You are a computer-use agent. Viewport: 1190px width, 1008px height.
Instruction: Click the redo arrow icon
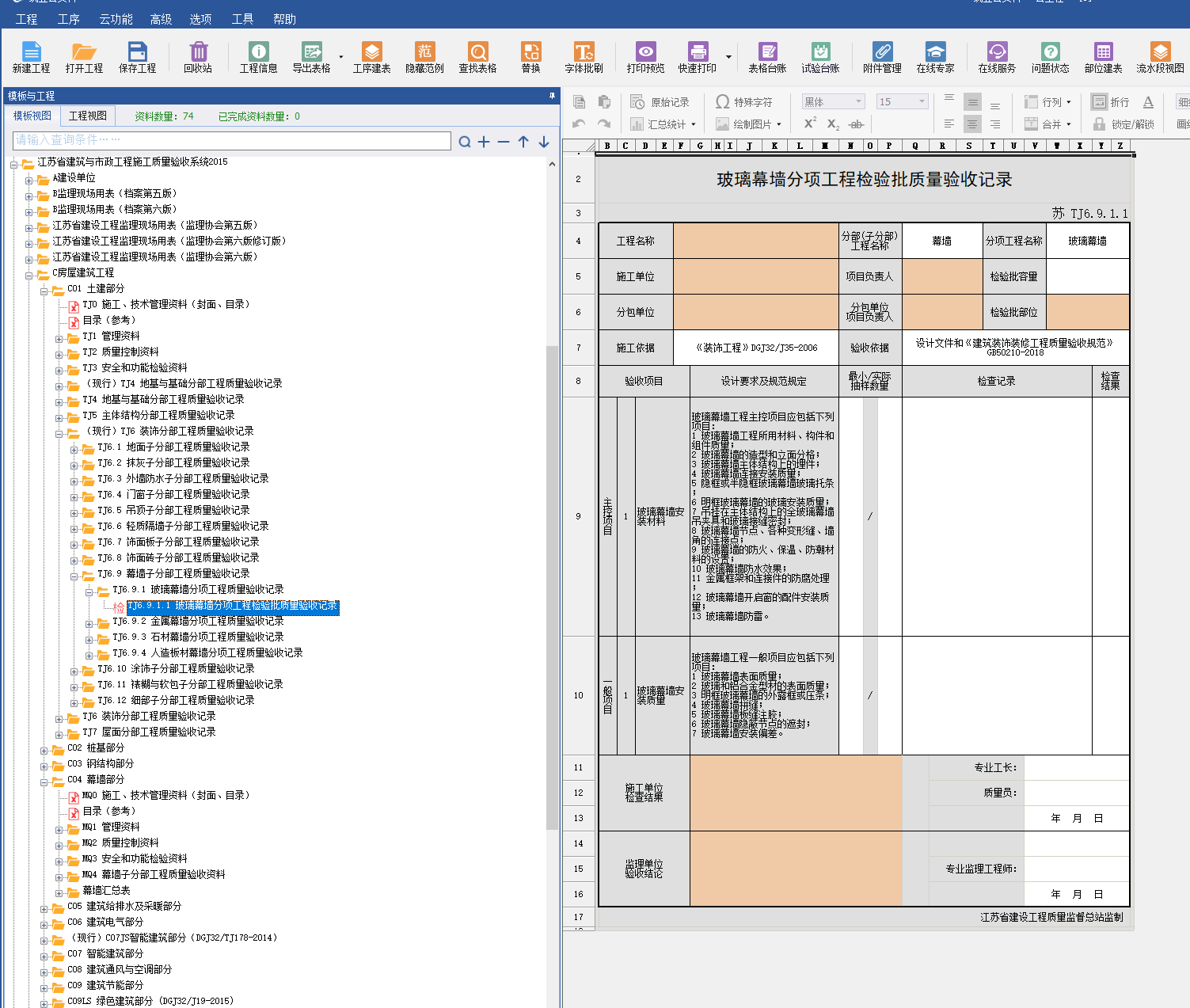pyautogui.click(x=604, y=124)
